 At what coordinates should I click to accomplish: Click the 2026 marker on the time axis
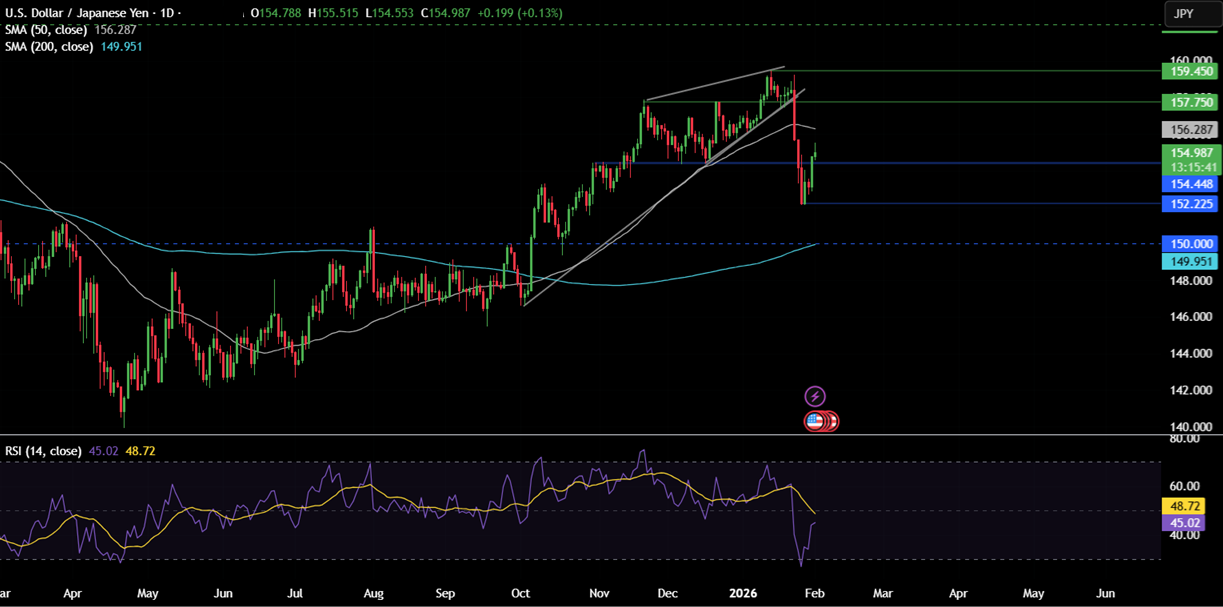(x=742, y=593)
